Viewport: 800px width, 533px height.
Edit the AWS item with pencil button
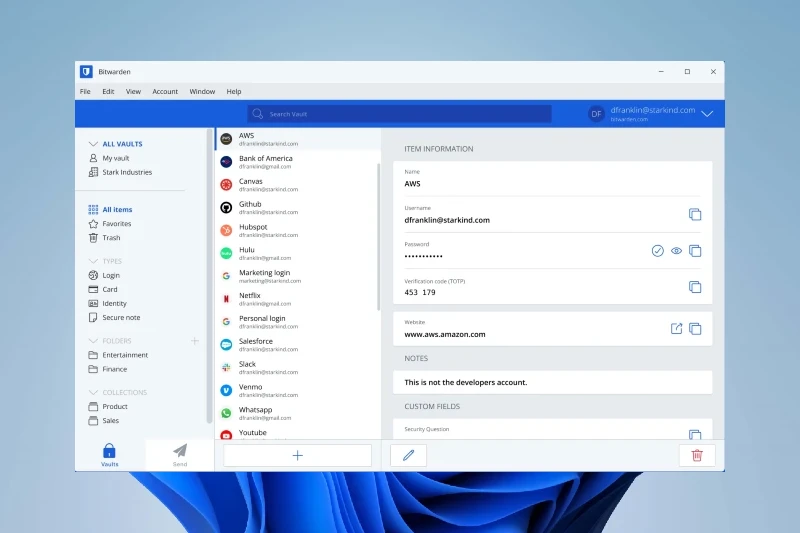point(408,455)
